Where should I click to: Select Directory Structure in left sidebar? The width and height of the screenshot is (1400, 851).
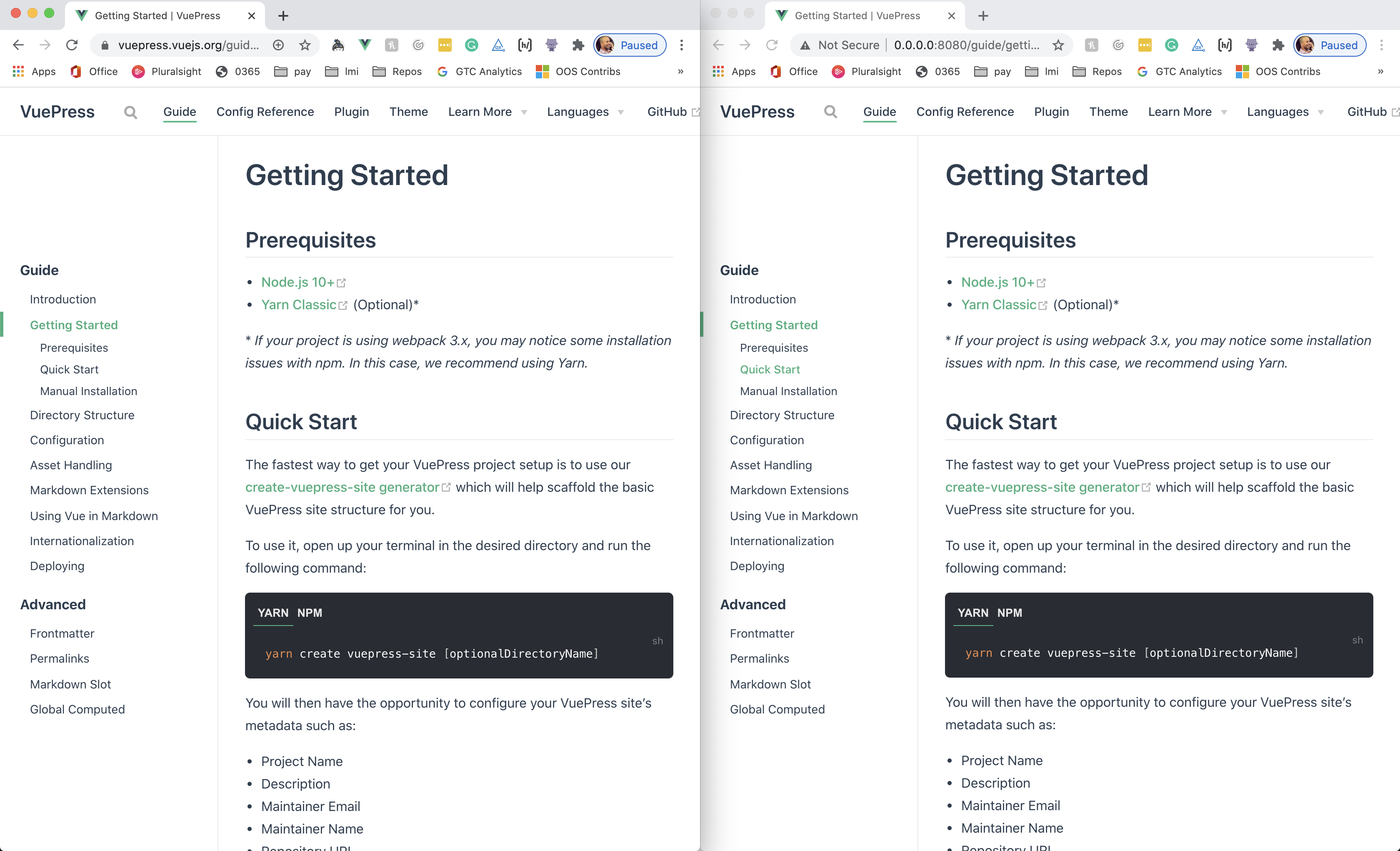coord(82,415)
